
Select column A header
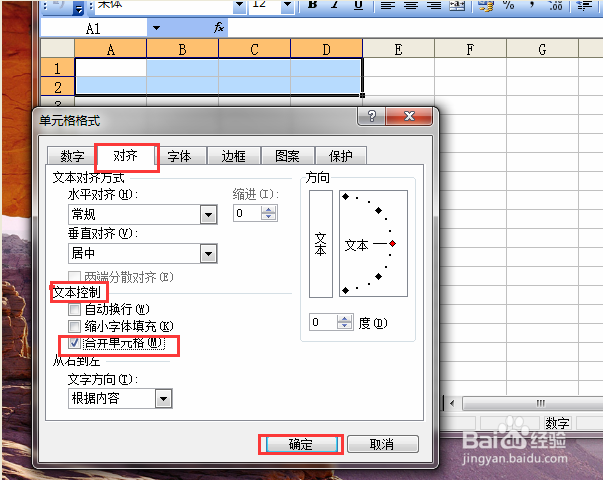[110, 49]
